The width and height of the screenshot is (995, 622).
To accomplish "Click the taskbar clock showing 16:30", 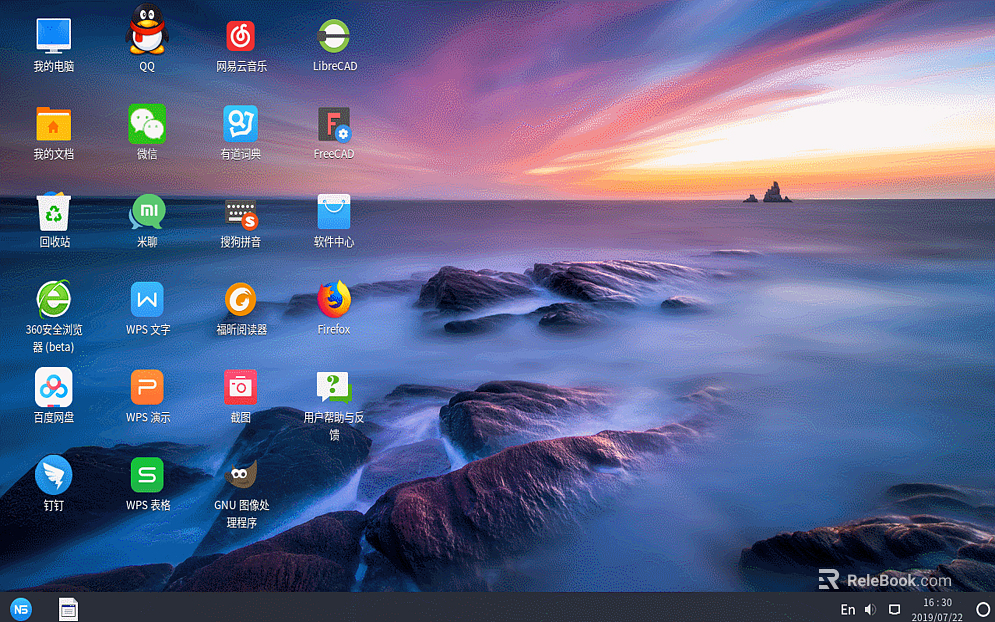I will coord(937,609).
